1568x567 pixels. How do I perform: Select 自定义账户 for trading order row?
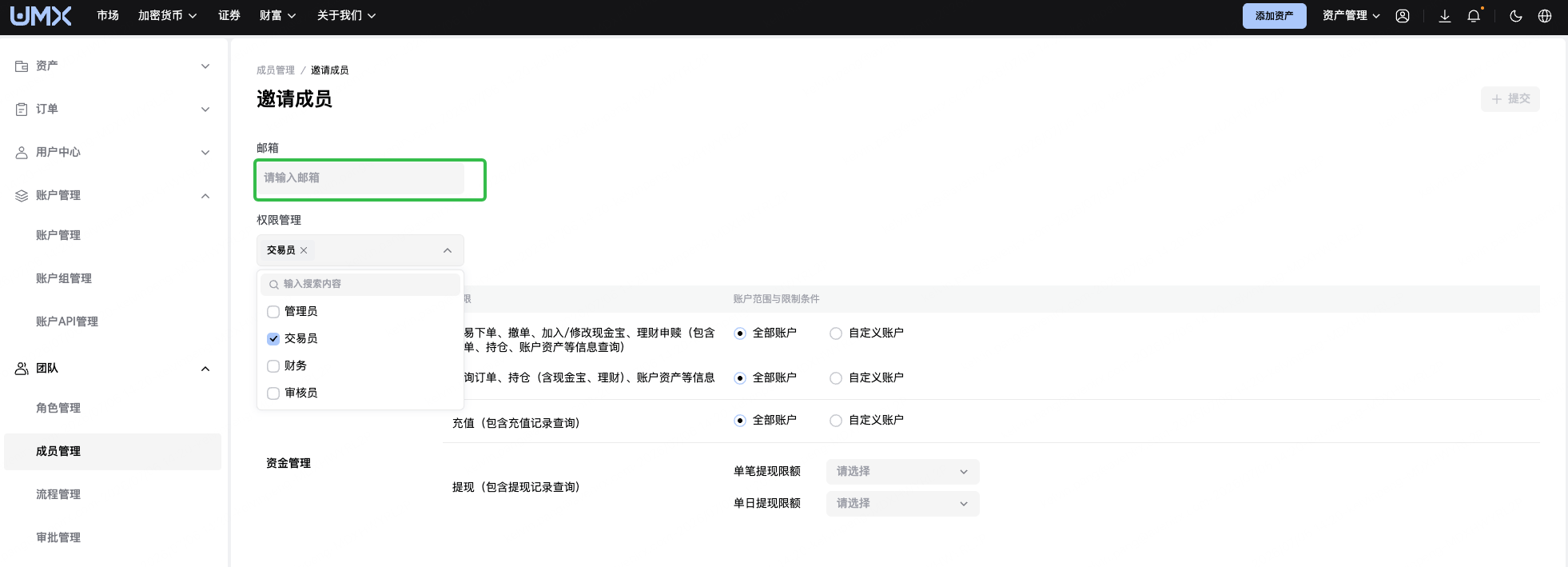(x=836, y=333)
